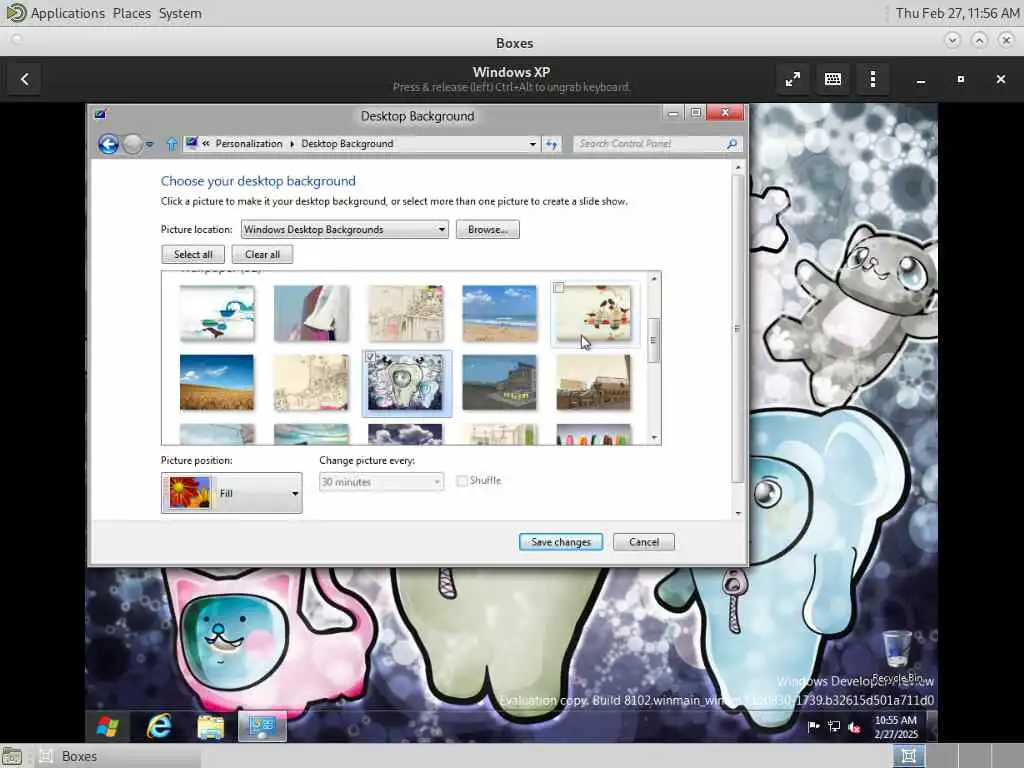Click the MATE logo icon
This screenshot has width=1024, height=768.
click(16, 12)
